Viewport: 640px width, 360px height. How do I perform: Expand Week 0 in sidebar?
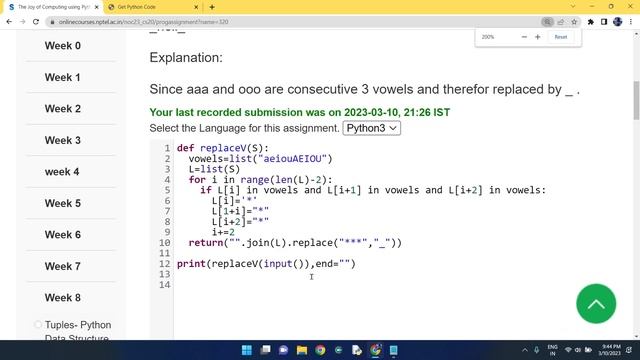[x=63, y=46]
